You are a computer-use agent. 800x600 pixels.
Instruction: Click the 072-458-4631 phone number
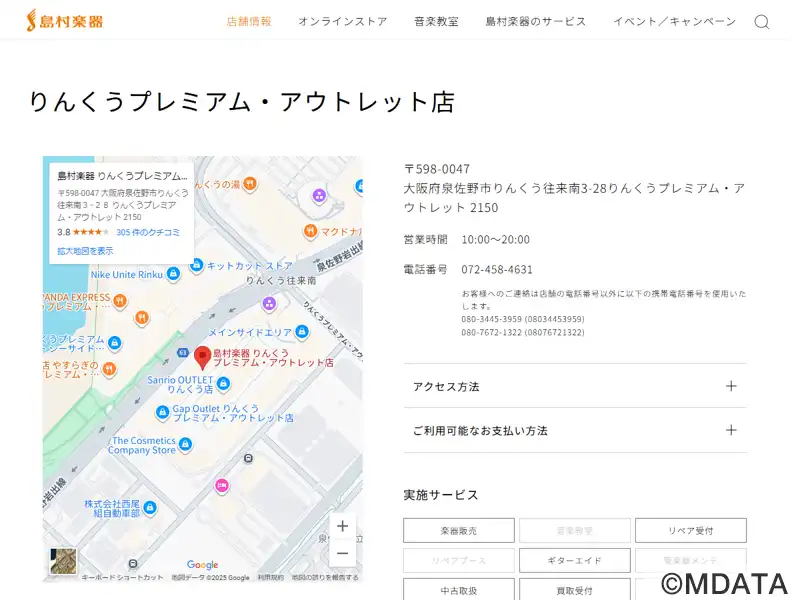point(497,269)
